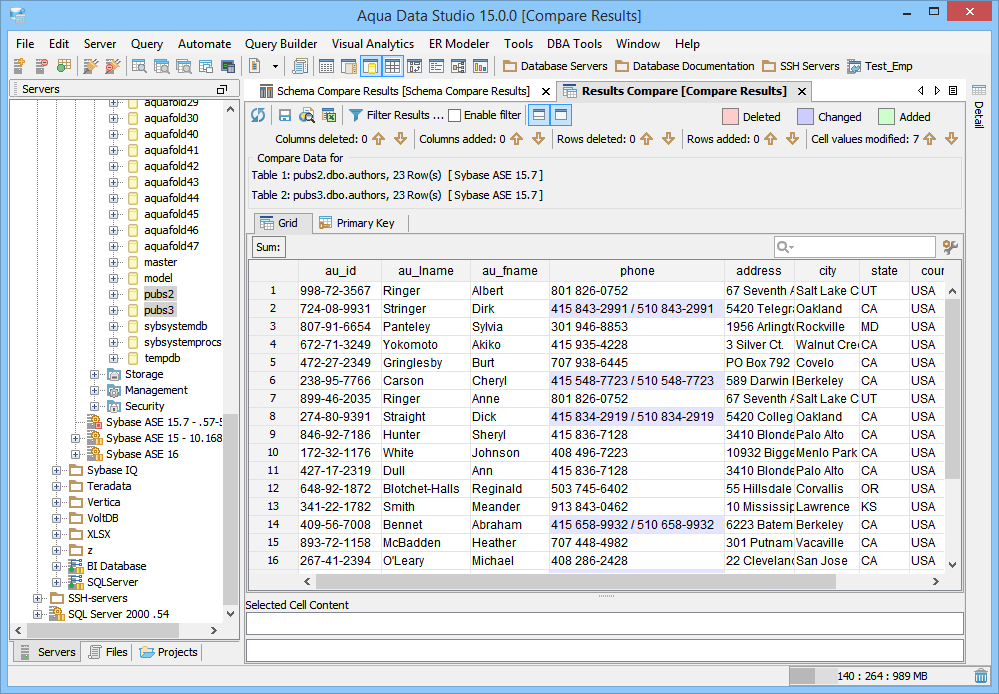Click the highlighted grid table toolbar icon
Viewport: 999px width, 694px height.
(392, 66)
